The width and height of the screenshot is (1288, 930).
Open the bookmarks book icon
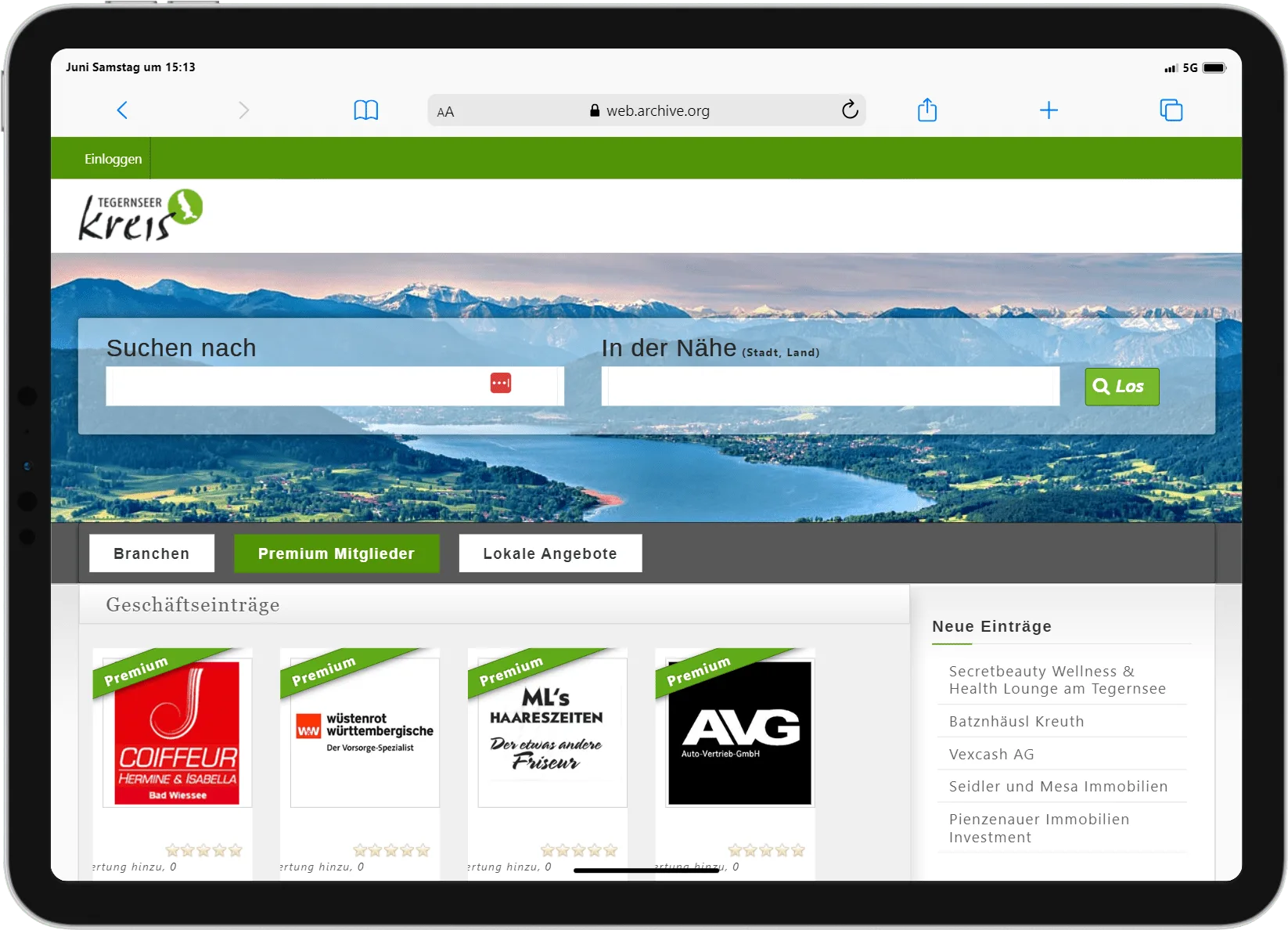coord(366,110)
